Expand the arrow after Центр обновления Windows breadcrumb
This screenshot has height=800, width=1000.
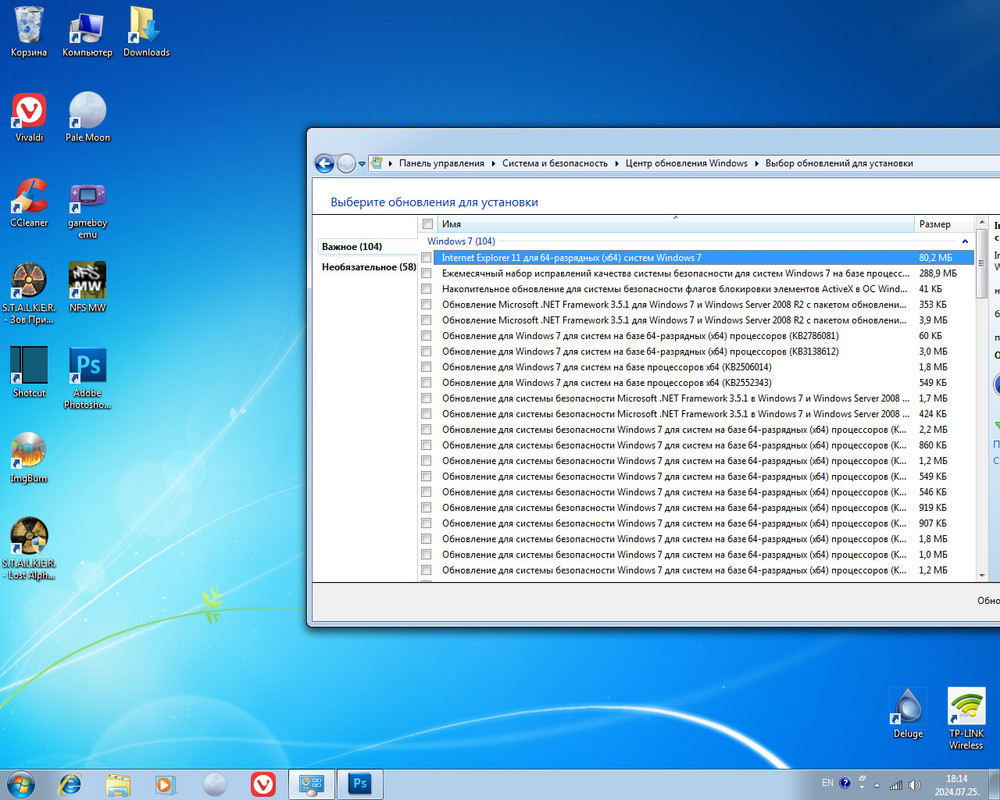click(756, 164)
